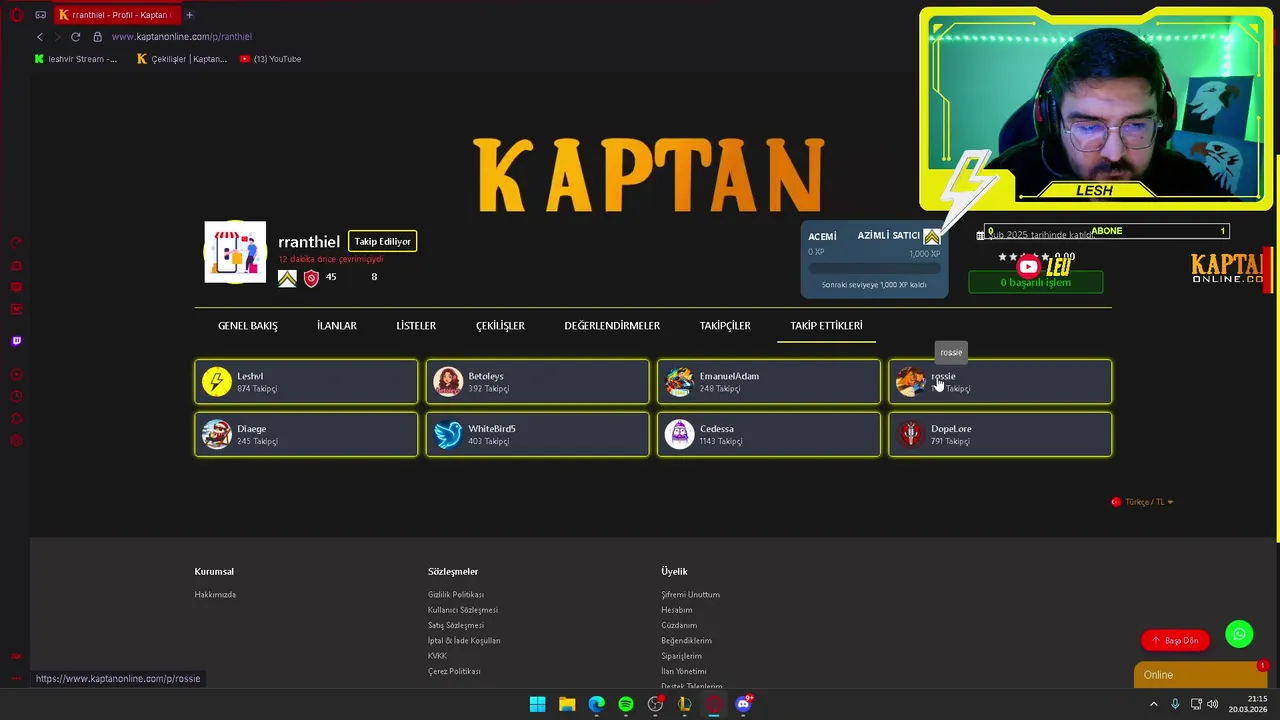Show hidden system tray icons
This screenshot has width=1280, height=720.
click(1153, 704)
